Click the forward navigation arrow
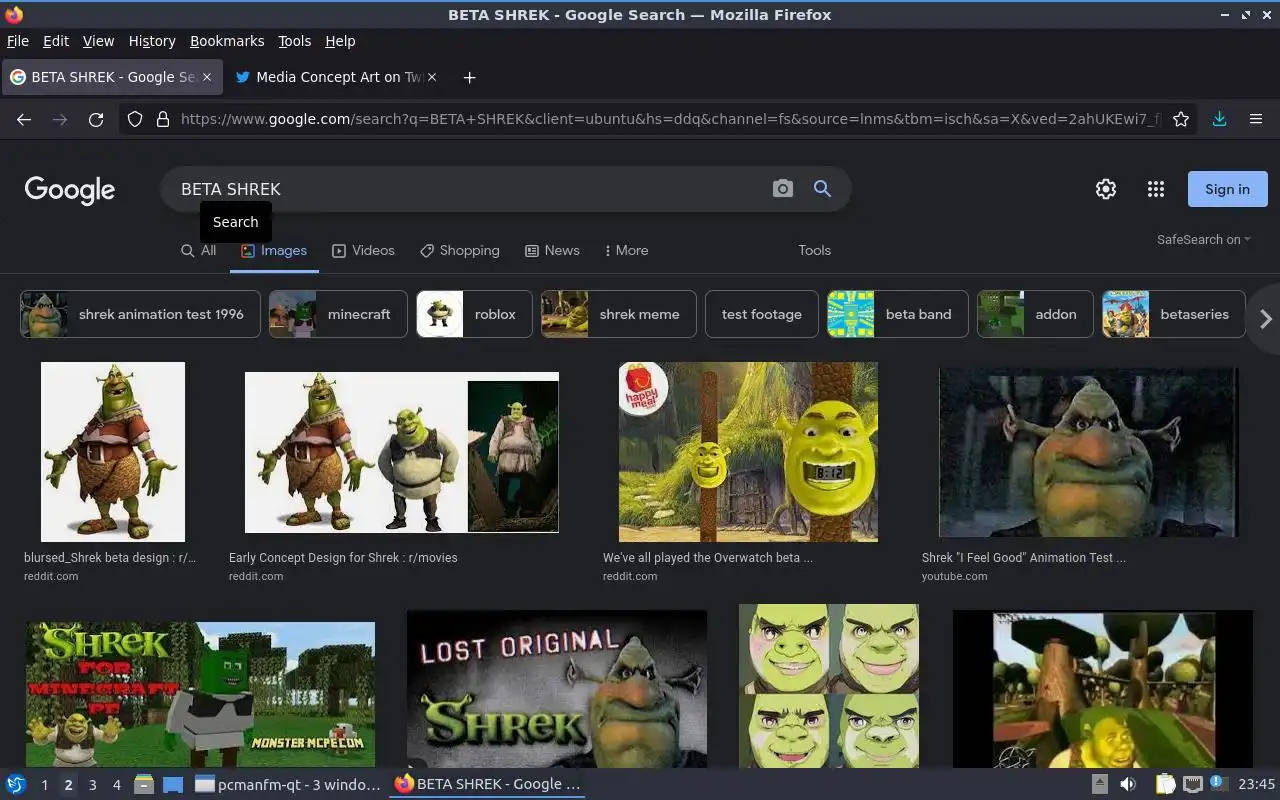Viewport: 1280px width, 800px height. coord(60,119)
